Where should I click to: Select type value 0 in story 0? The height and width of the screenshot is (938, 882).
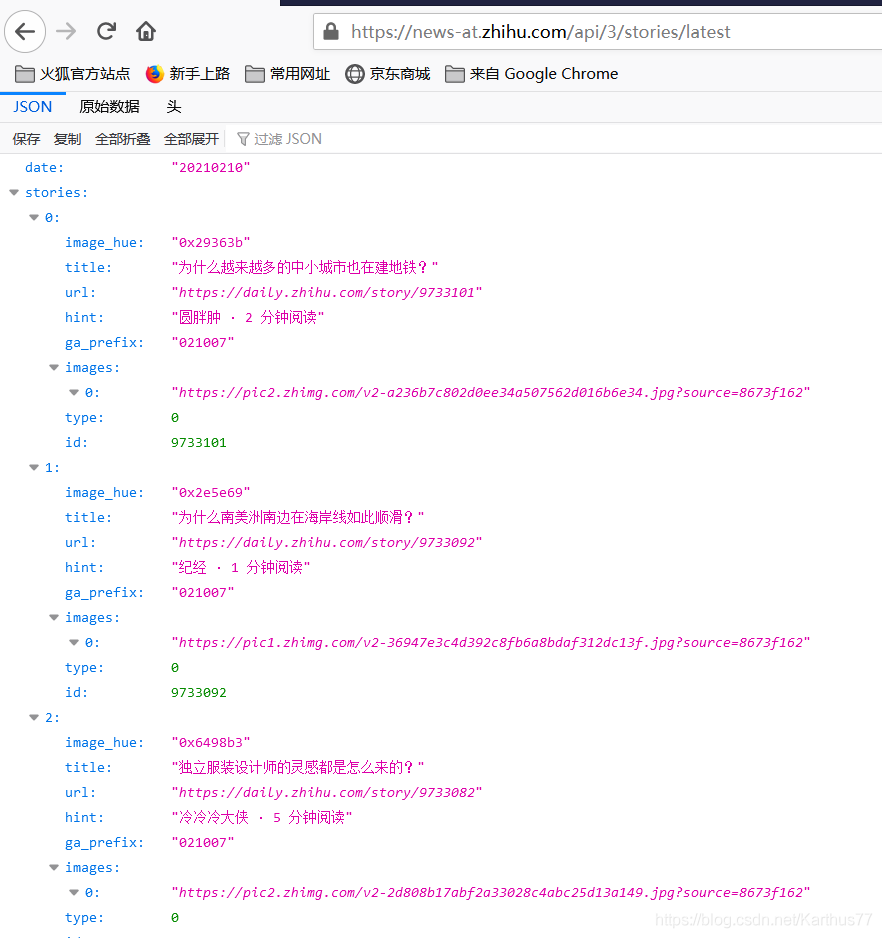pos(175,418)
